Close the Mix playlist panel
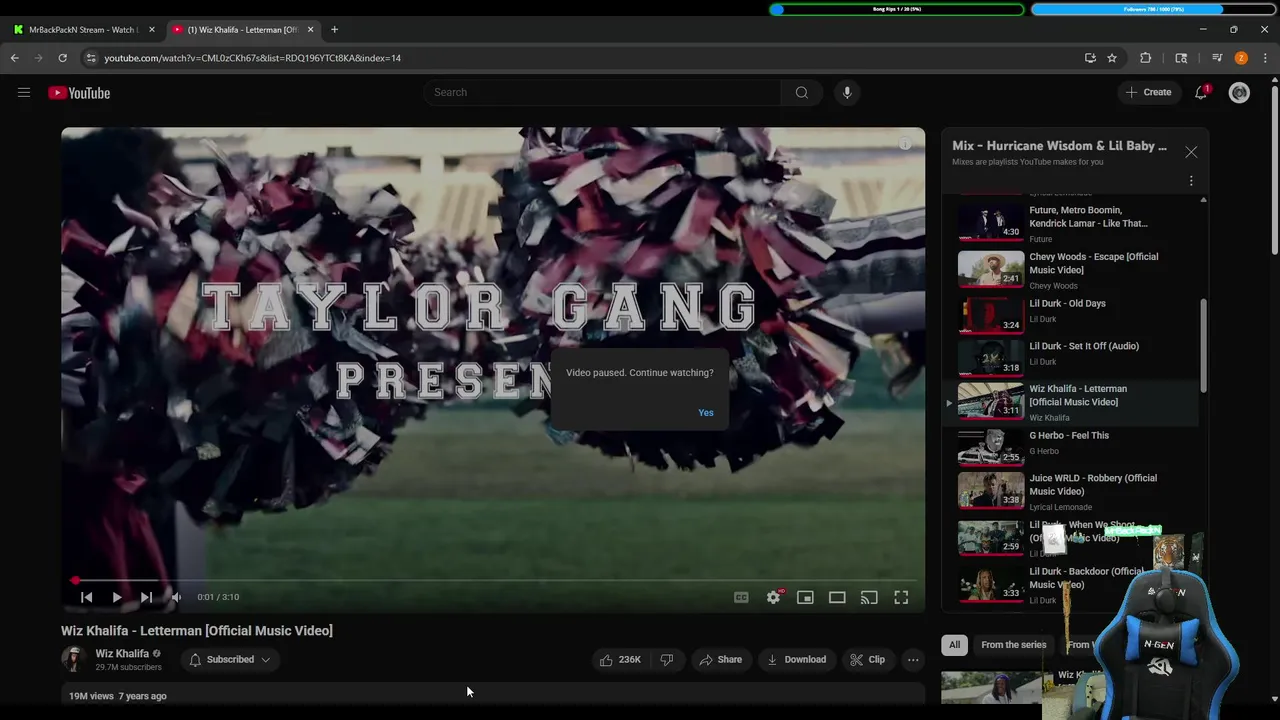 pos(1191,152)
